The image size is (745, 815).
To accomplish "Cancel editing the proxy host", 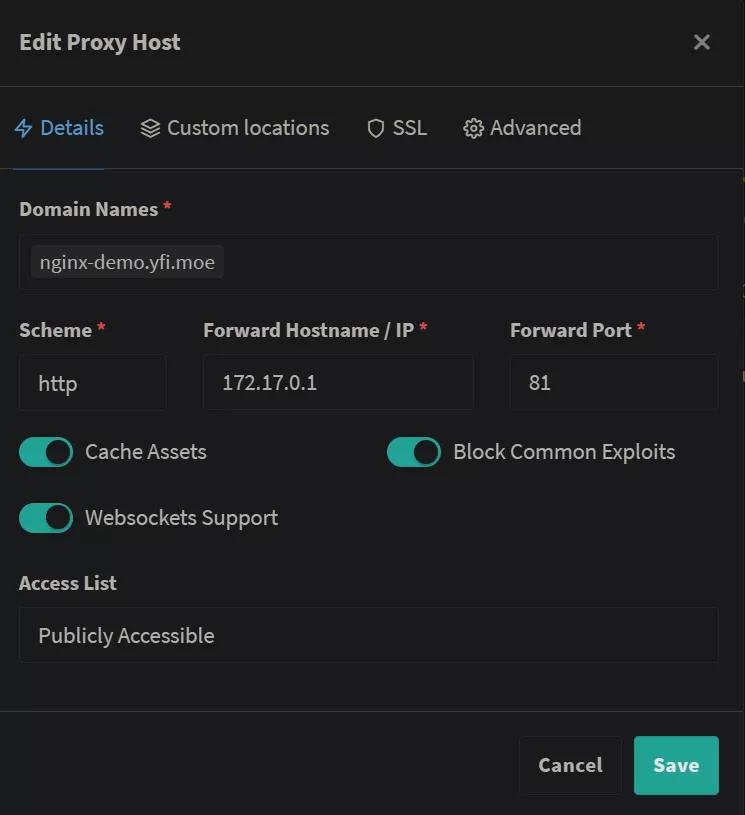I will [570, 765].
